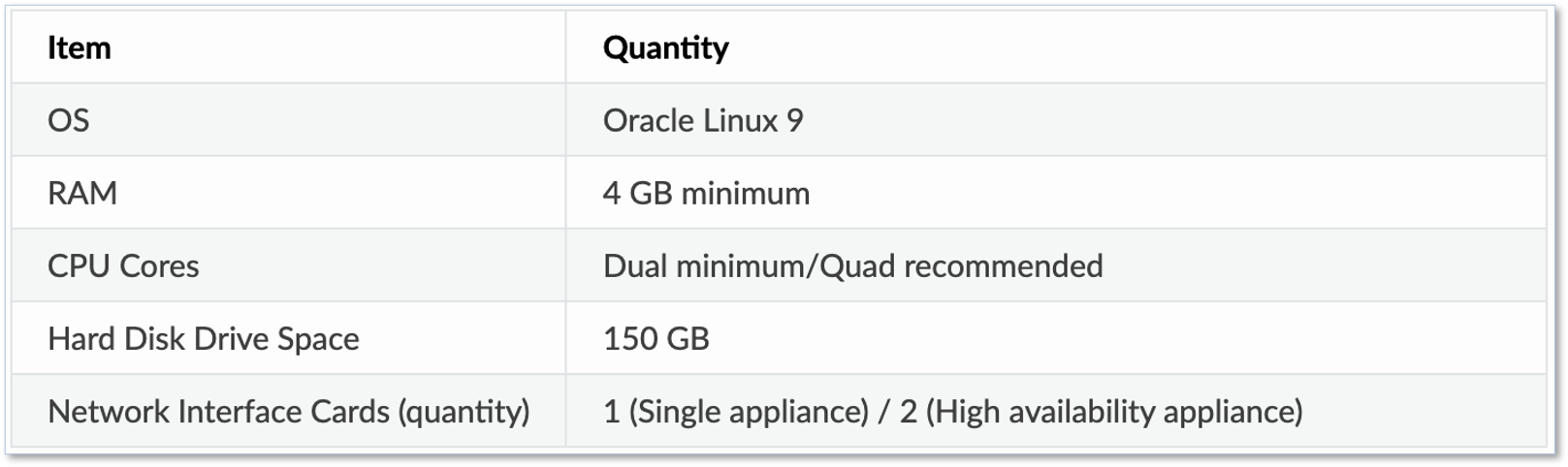Viewport: 1568px width, 467px height.
Task: Click the Oracle Linux 9 cell
Action: click(702, 120)
